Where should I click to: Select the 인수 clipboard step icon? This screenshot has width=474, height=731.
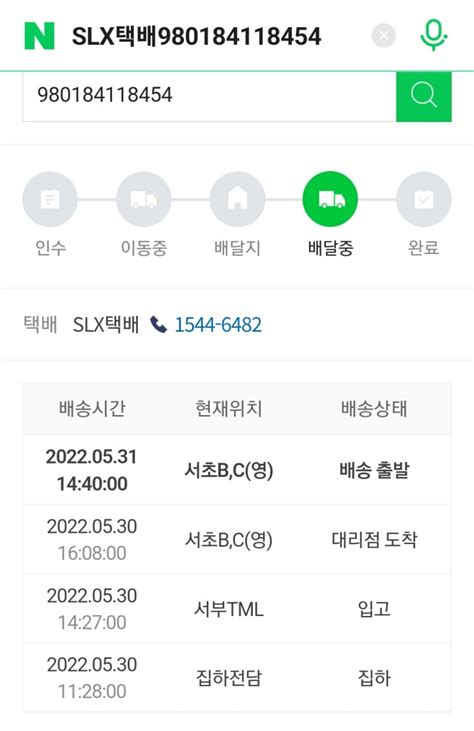(50, 199)
